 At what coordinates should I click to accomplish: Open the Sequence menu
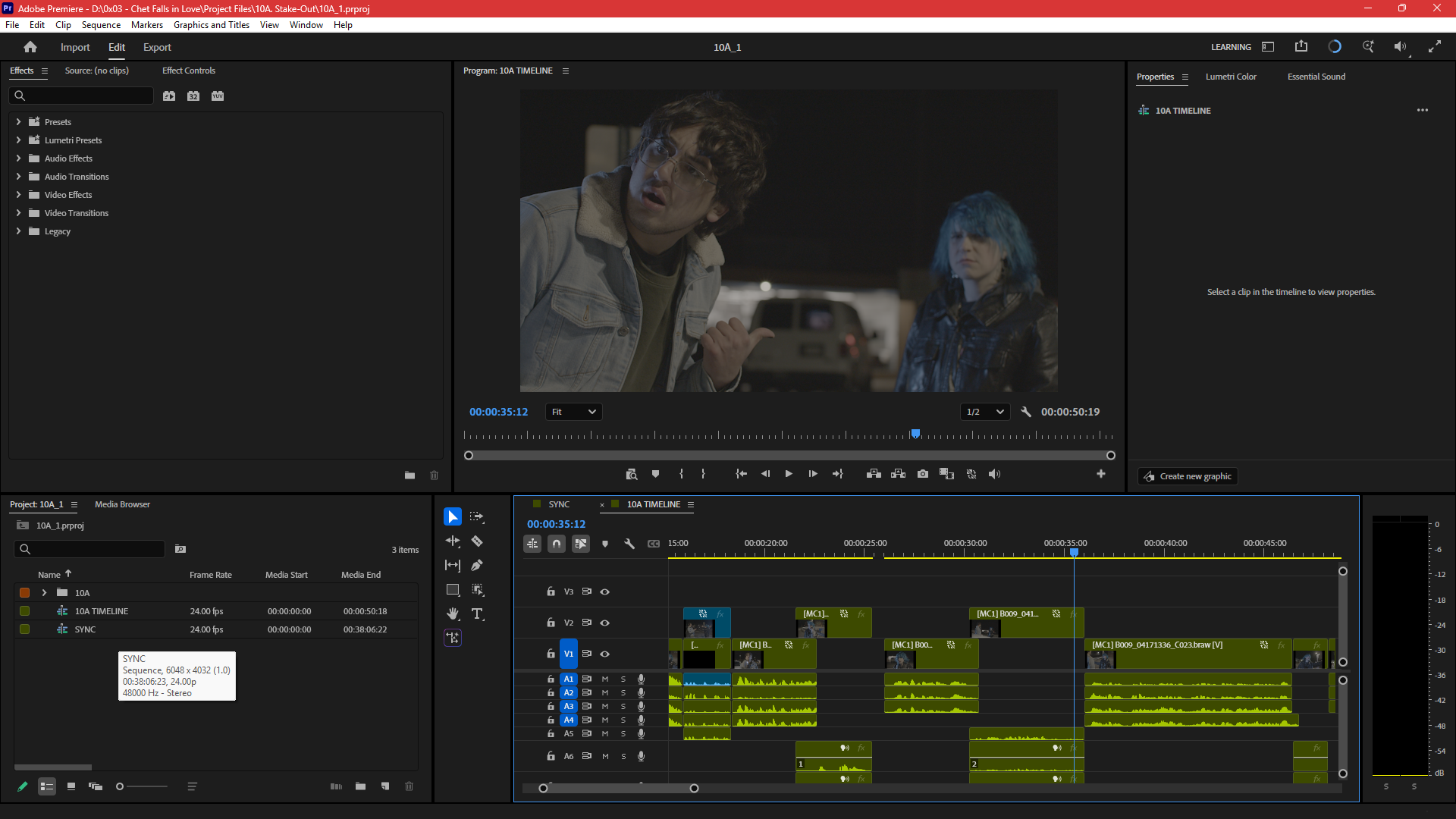(x=101, y=25)
